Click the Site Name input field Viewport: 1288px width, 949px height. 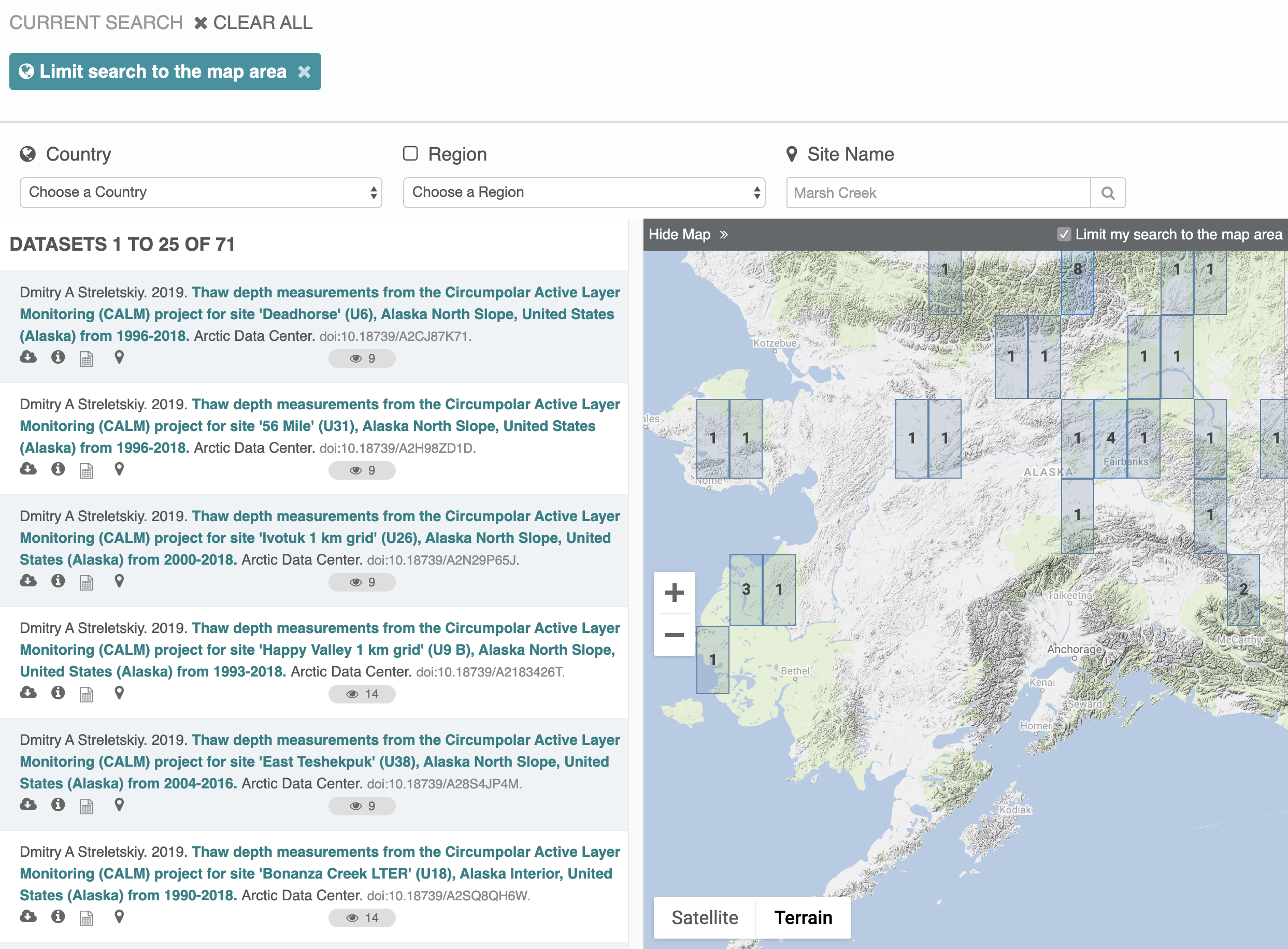pyautogui.click(x=938, y=193)
